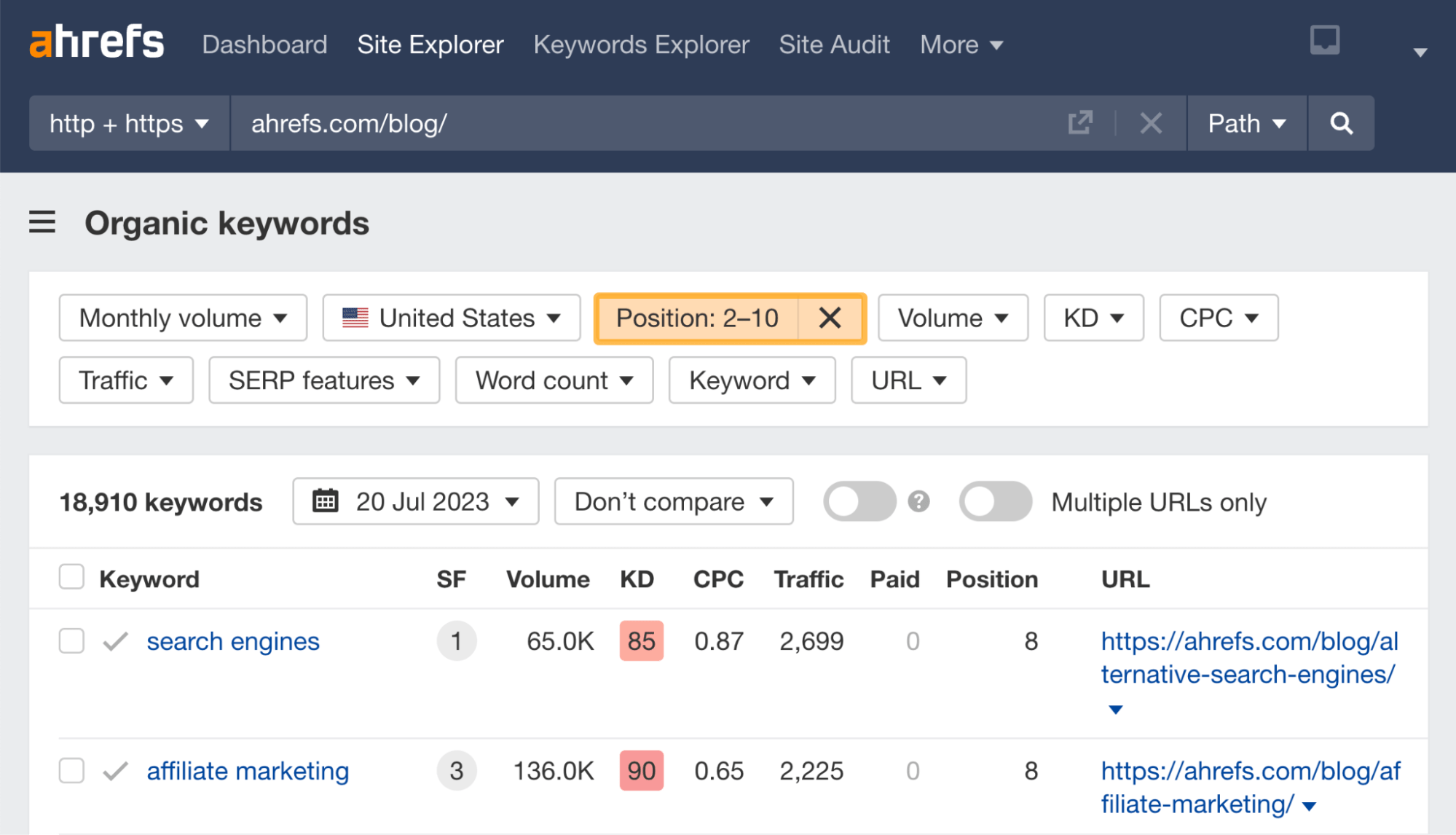The height and width of the screenshot is (835, 1456).
Task: Expand the Don't compare dropdown
Action: [x=673, y=501]
